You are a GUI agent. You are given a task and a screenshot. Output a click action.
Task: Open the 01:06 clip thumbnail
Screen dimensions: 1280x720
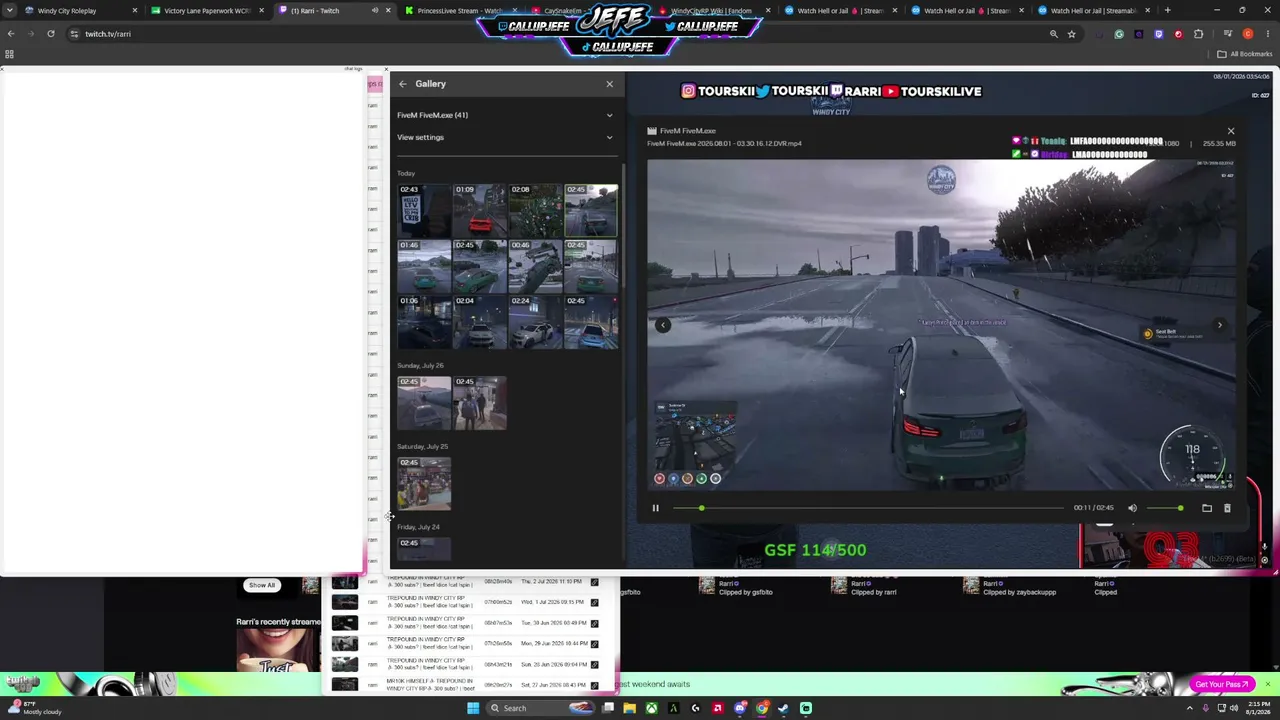pyautogui.click(x=424, y=321)
